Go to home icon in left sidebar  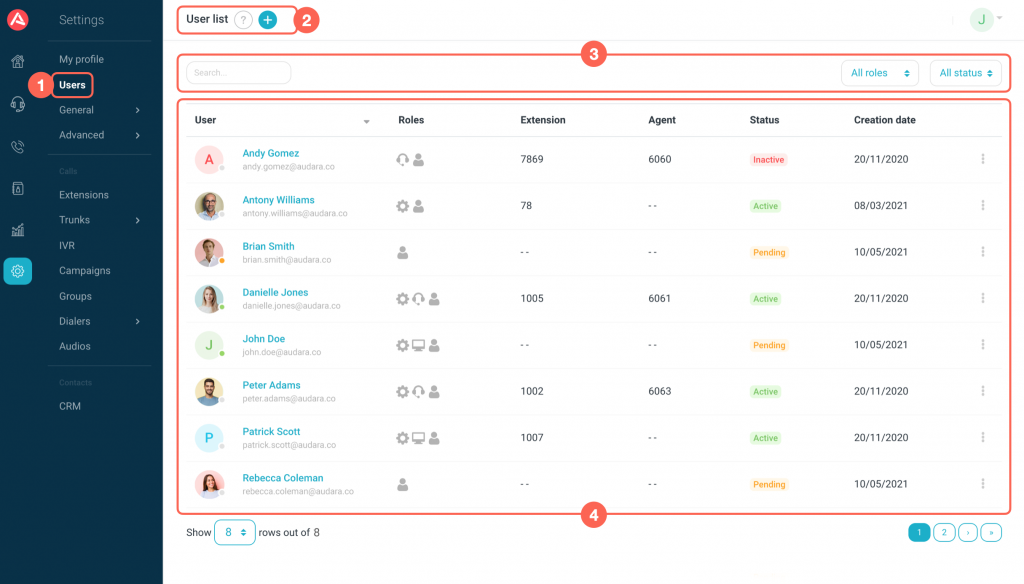pyautogui.click(x=17, y=62)
